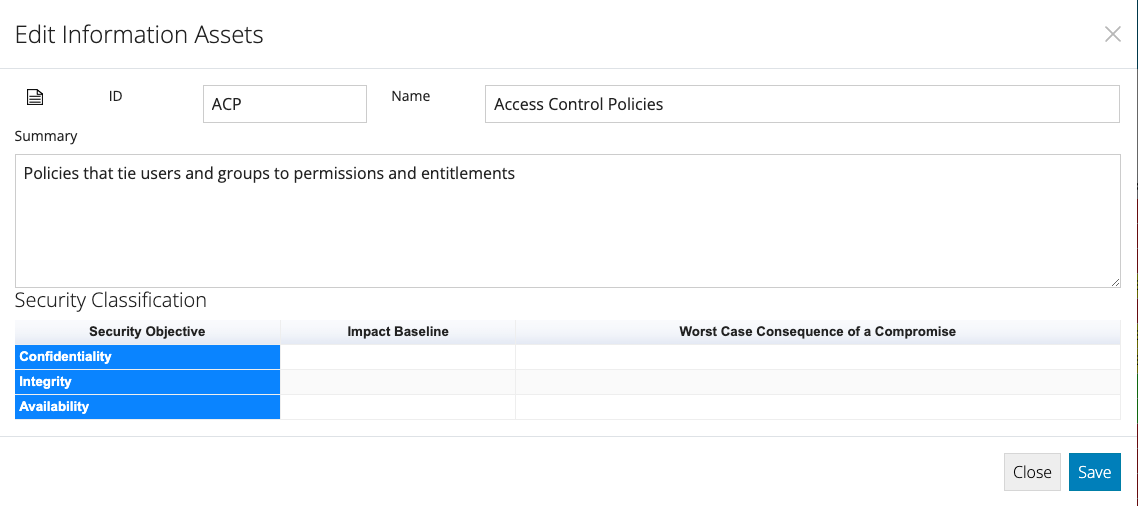Save the information asset changes

[1094, 472]
